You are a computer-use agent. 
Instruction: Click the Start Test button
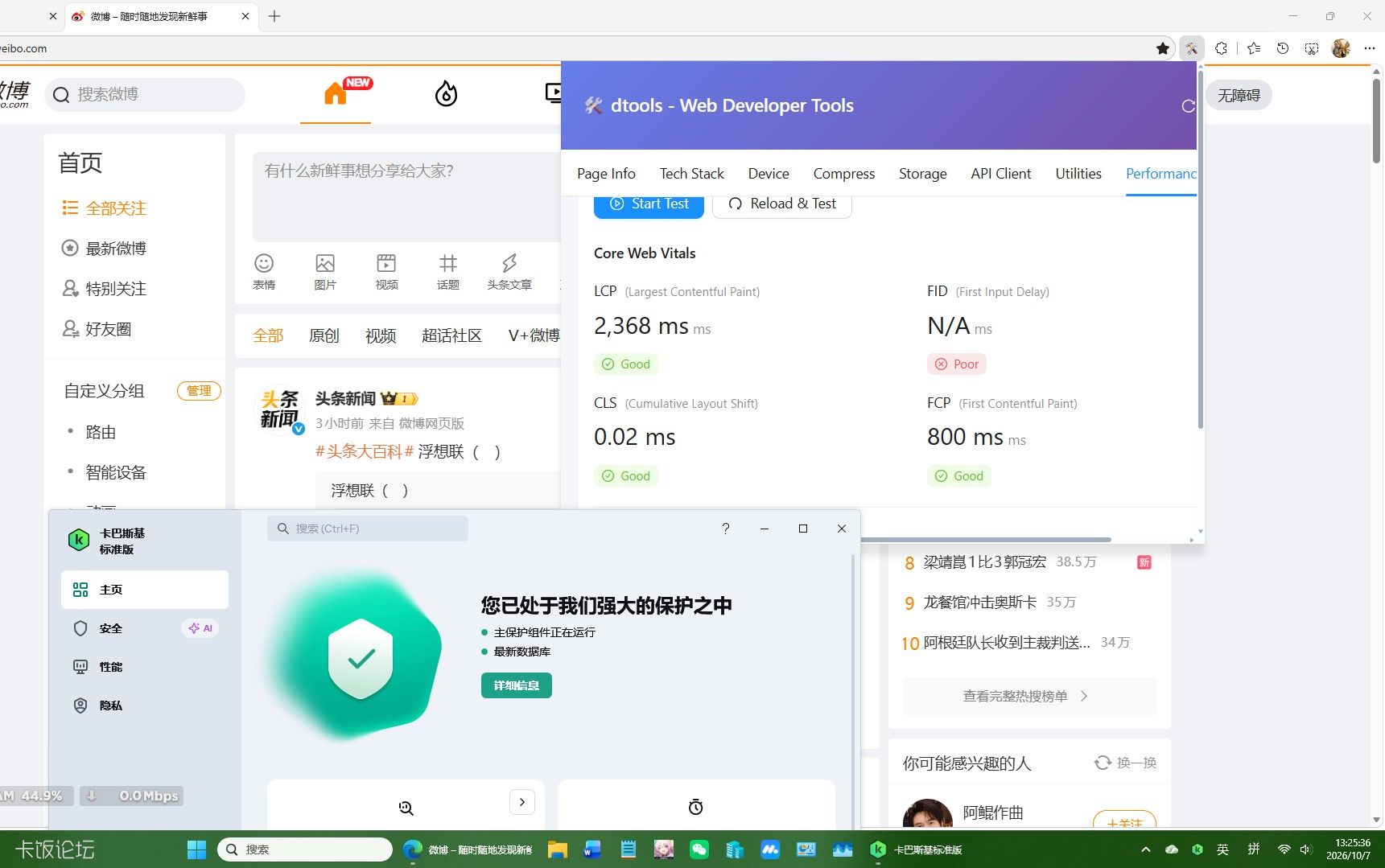[x=649, y=204]
